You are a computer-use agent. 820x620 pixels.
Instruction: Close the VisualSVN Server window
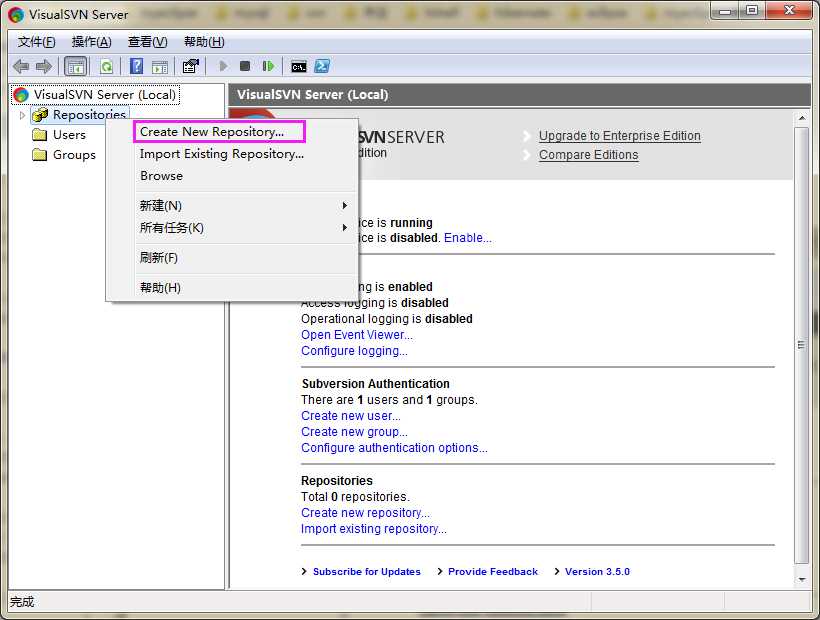[790, 11]
